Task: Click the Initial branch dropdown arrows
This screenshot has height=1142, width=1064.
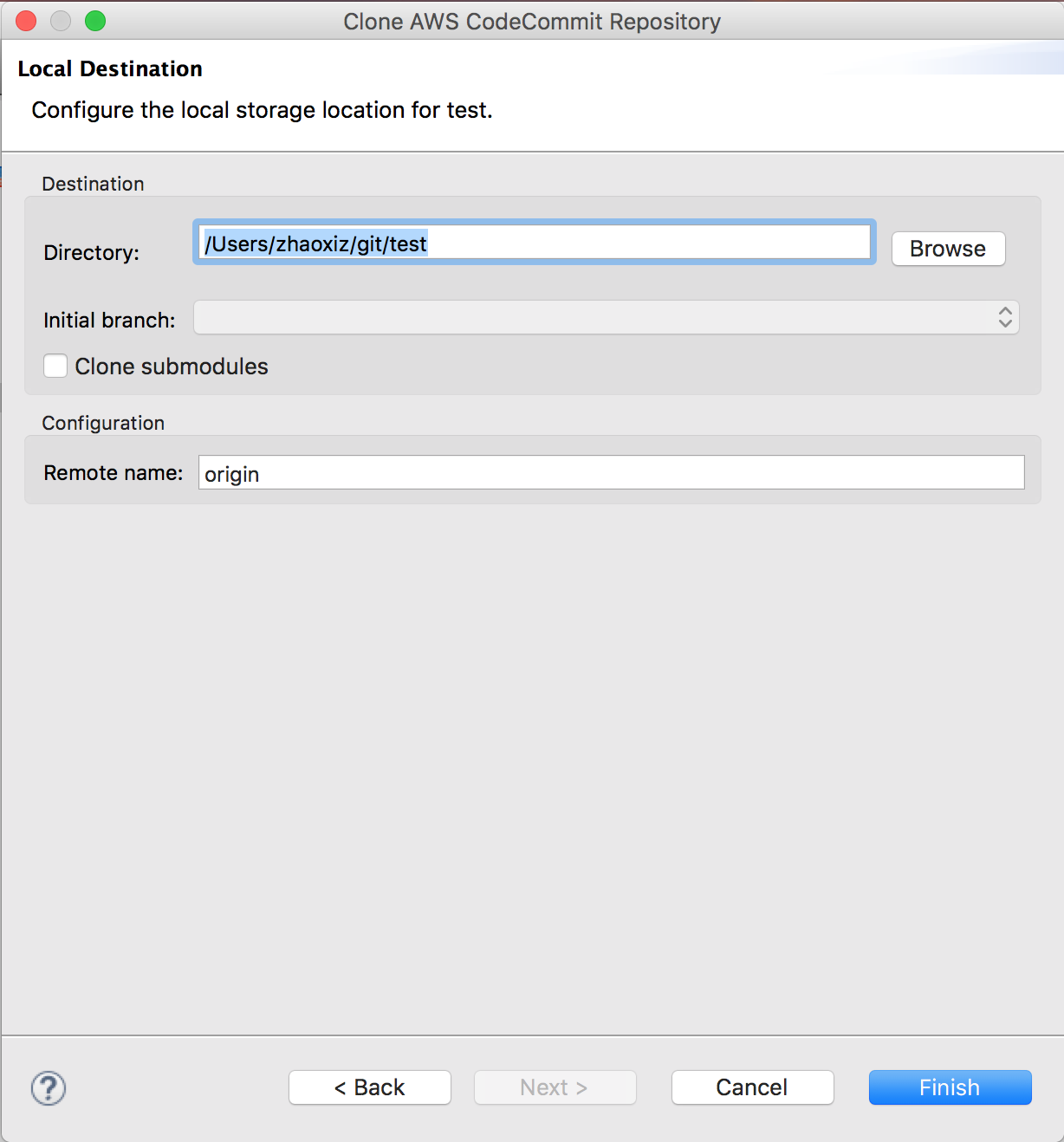Action: point(1005,317)
